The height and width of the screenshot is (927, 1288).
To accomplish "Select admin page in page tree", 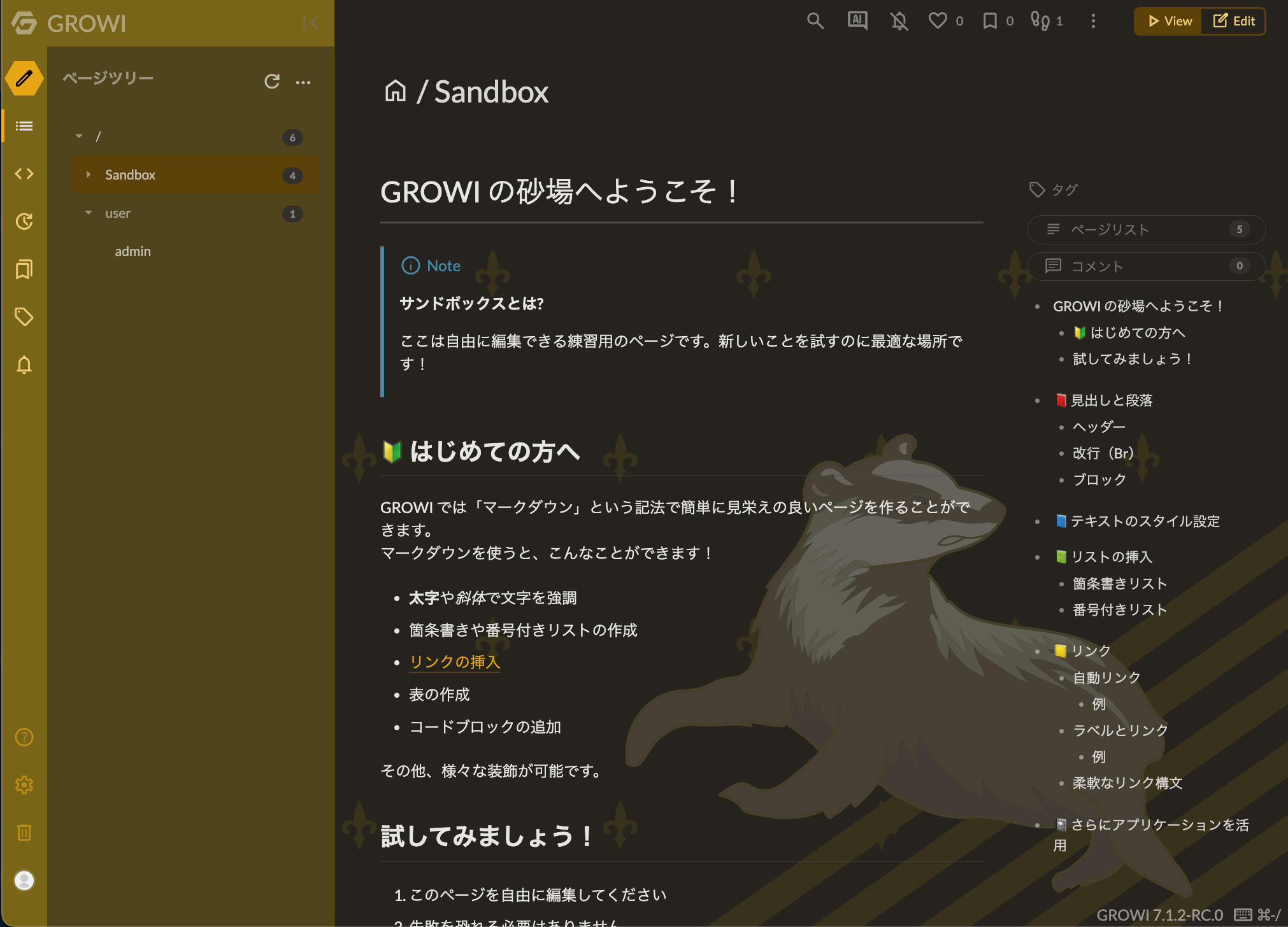I will [x=132, y=251].
